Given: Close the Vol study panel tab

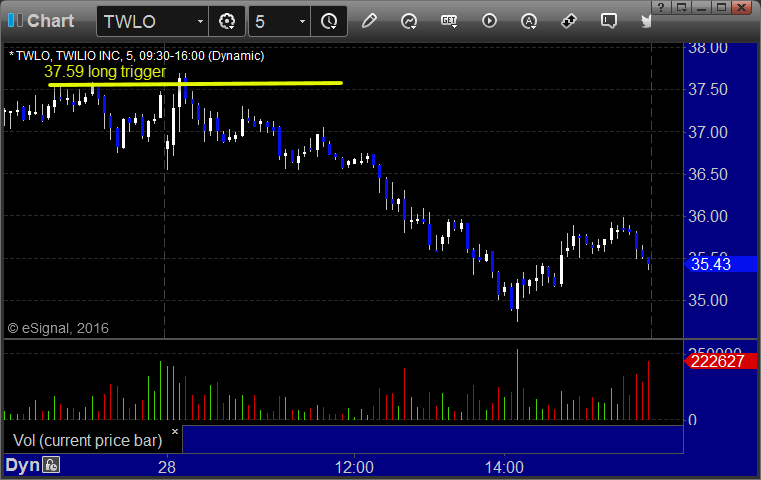Looking at the screenshot, I should [175, 431].
